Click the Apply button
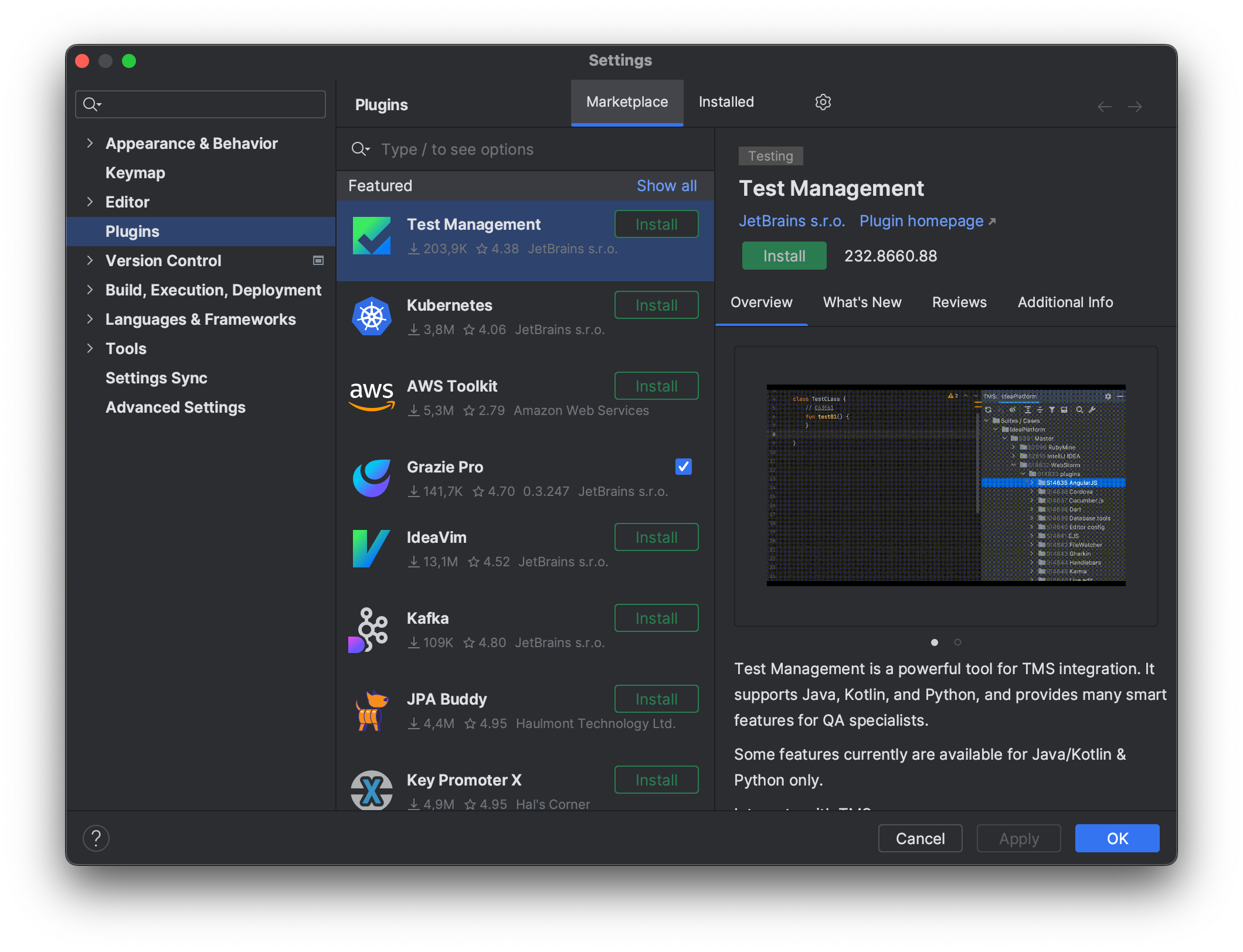The height and width of the screenshot is (952, 1243). pos(1018,838)
